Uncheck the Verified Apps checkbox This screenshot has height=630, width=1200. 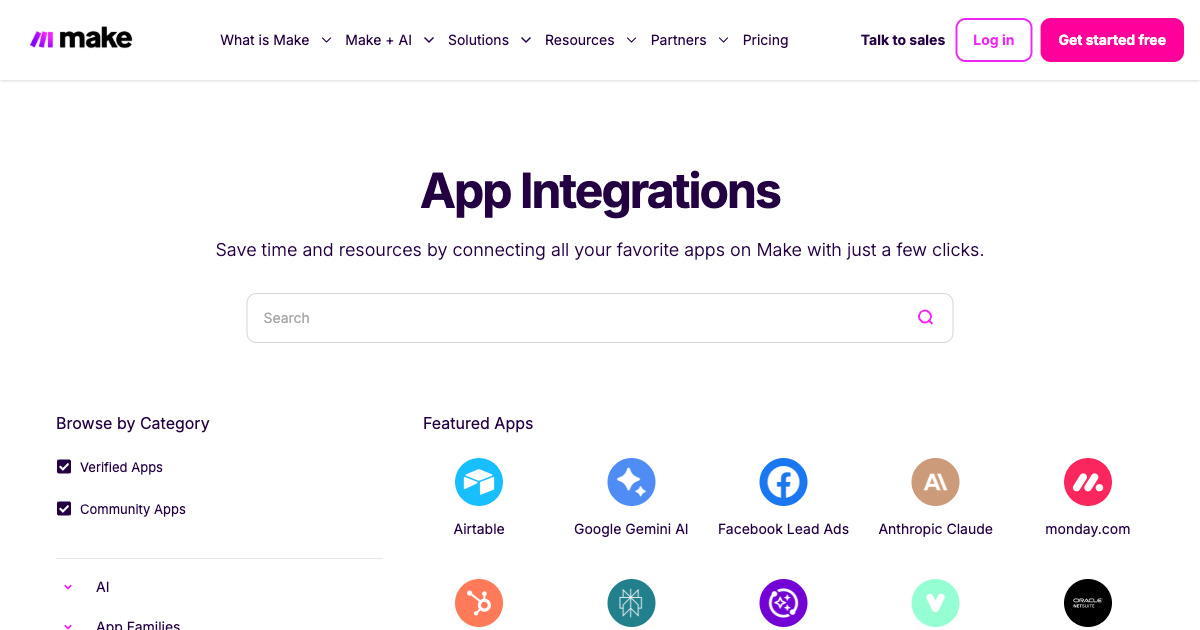point(64,466)
